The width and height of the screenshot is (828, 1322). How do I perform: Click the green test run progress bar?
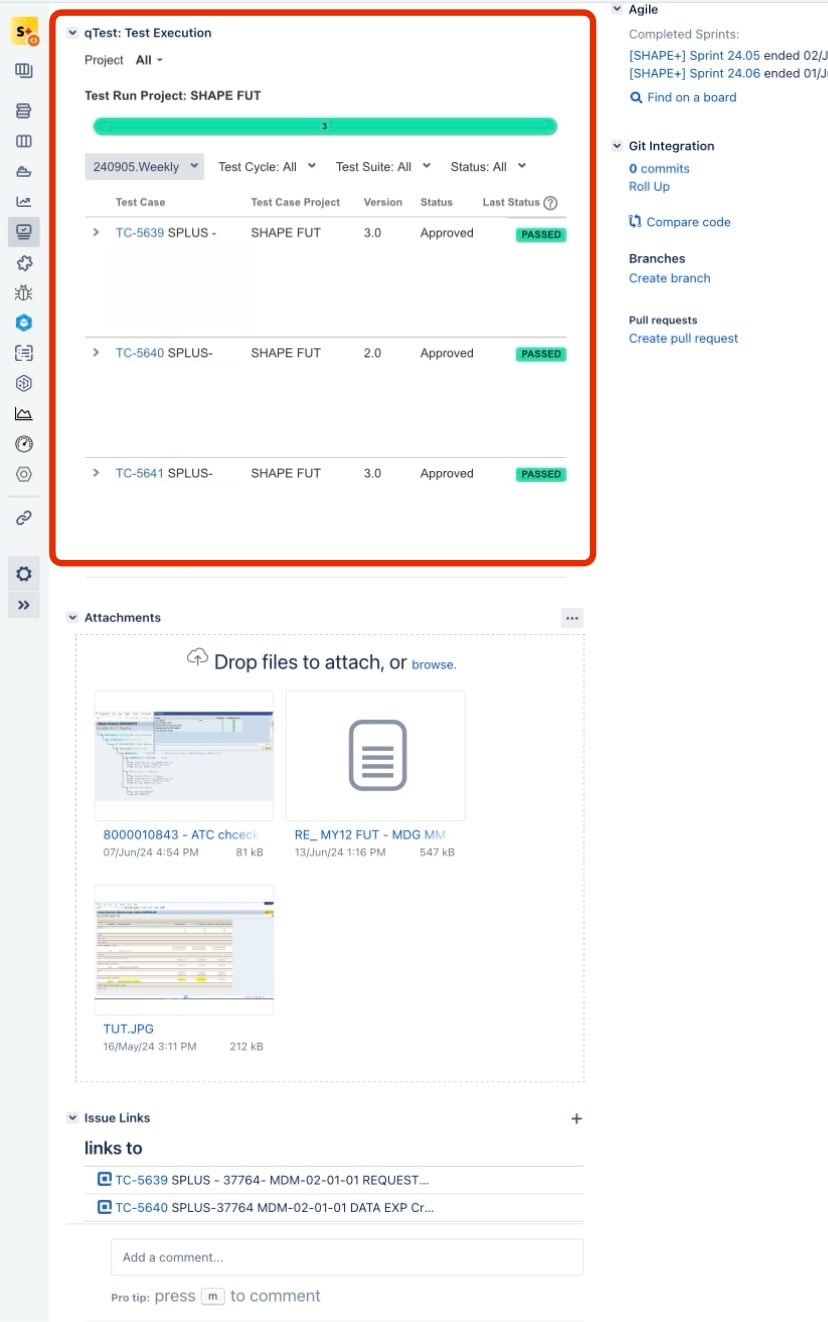(x=325, y=127)
